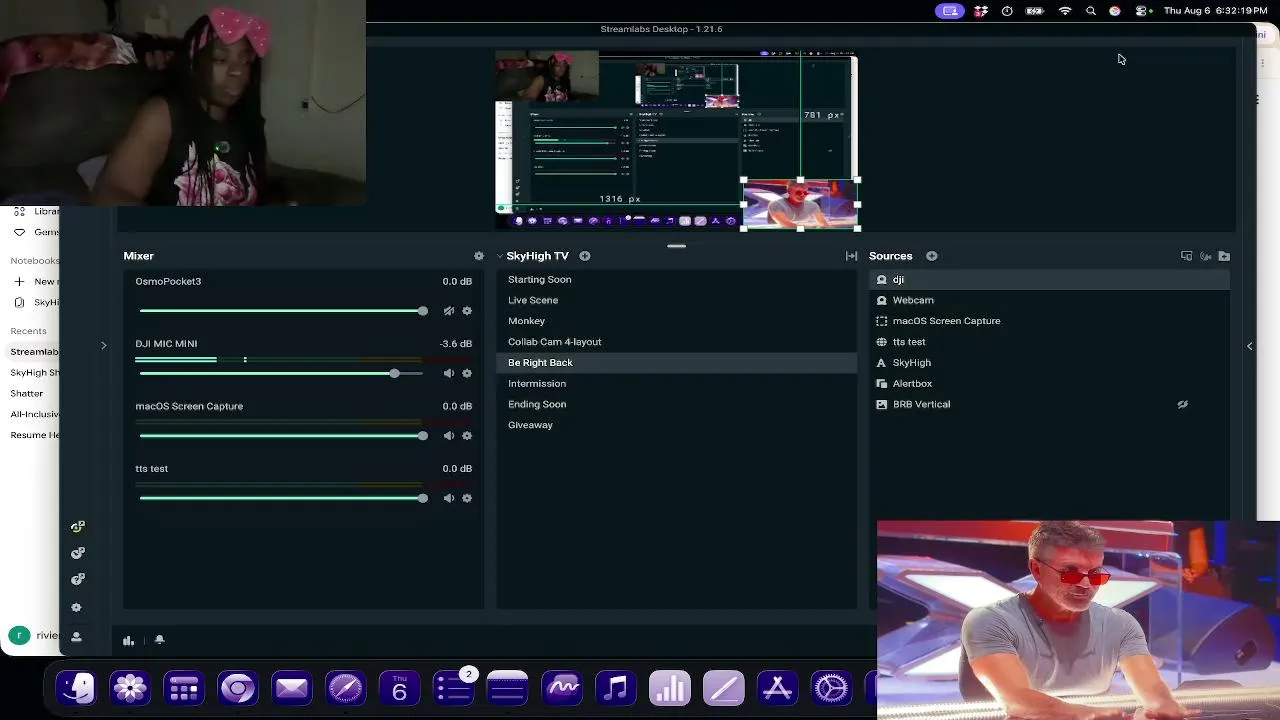Open scene transitions icon in Scenes header
The width and height of the screenshot is (1280, 720).
point(851,256)
